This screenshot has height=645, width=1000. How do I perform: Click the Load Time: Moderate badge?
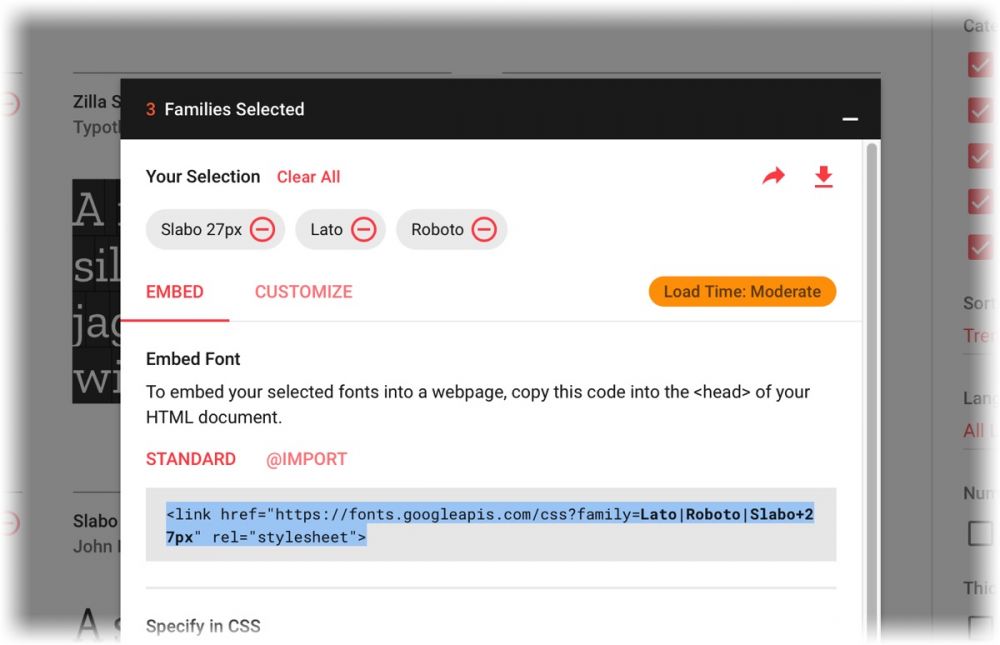pos(742,292)
